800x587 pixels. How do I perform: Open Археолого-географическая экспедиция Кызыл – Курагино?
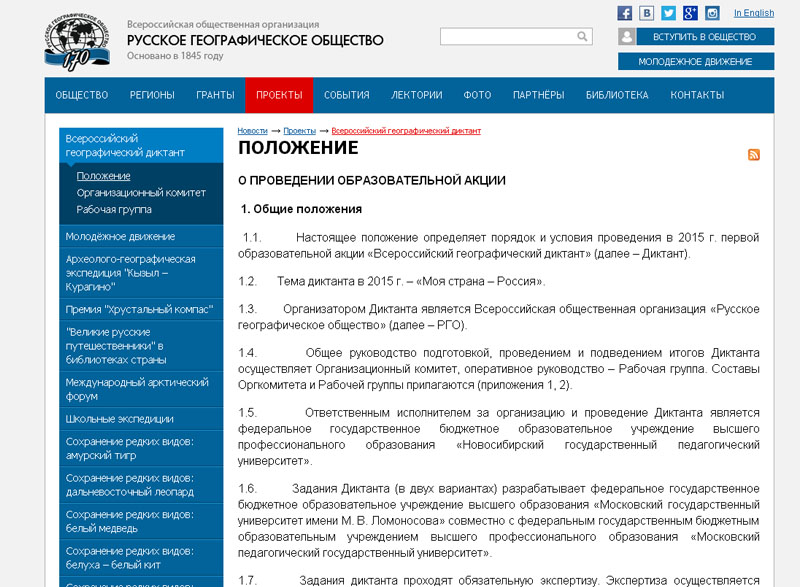pyautogui.click(x=141, y=273)
